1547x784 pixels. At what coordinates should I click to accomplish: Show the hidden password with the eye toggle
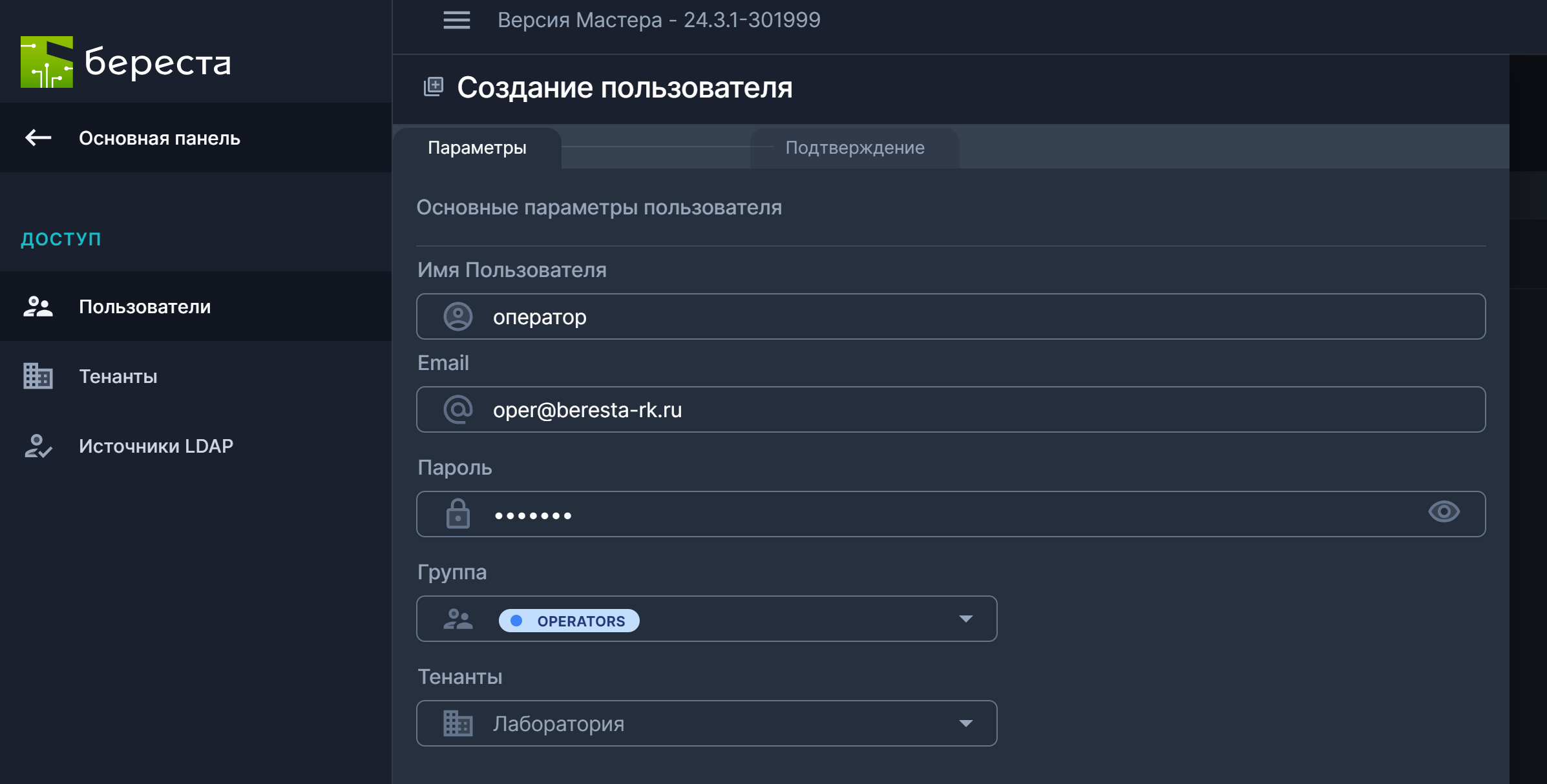(x=1445, y=511)
